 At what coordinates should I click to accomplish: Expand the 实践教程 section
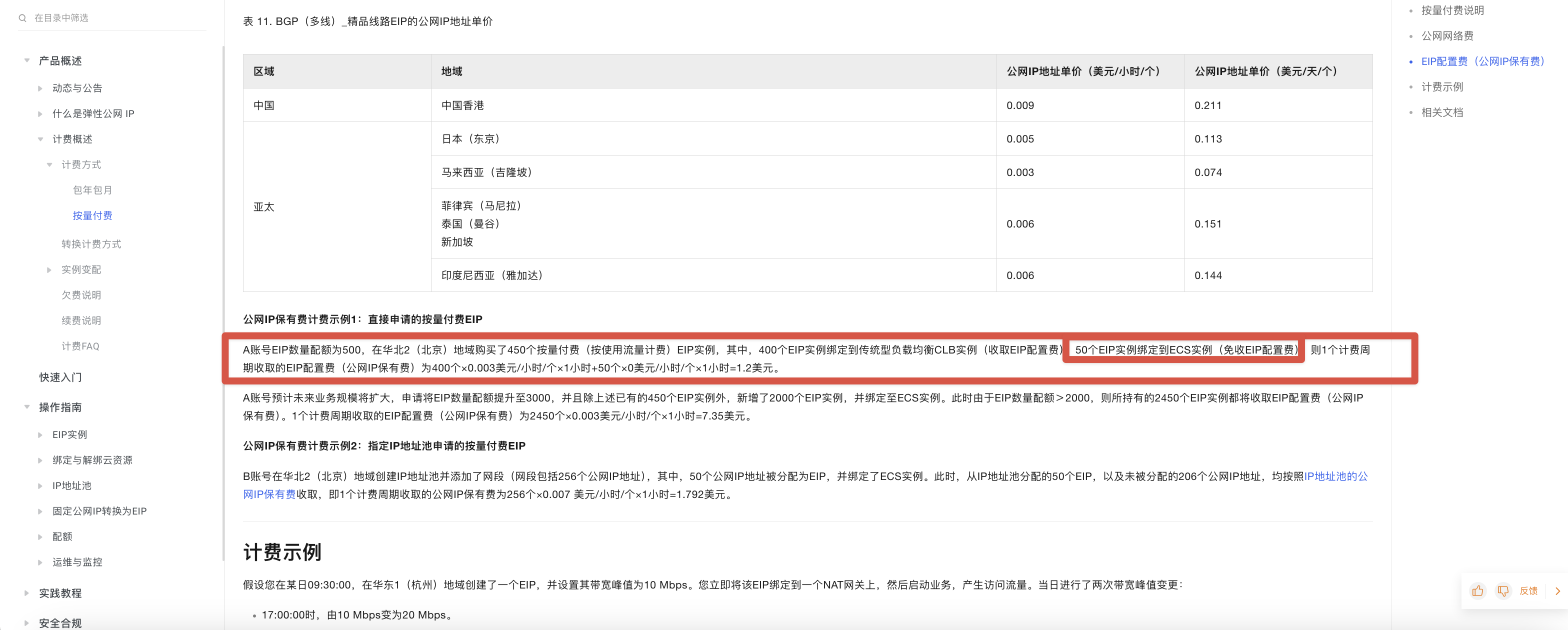[x=27, y=593]
